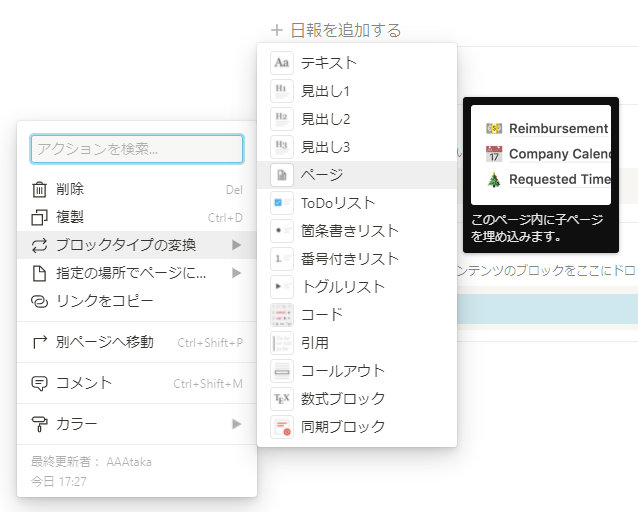The height and width of the screenshot is (512, 638).
Task: Click the paint roller icon beside カラー
Action: (x=39, y=424)
